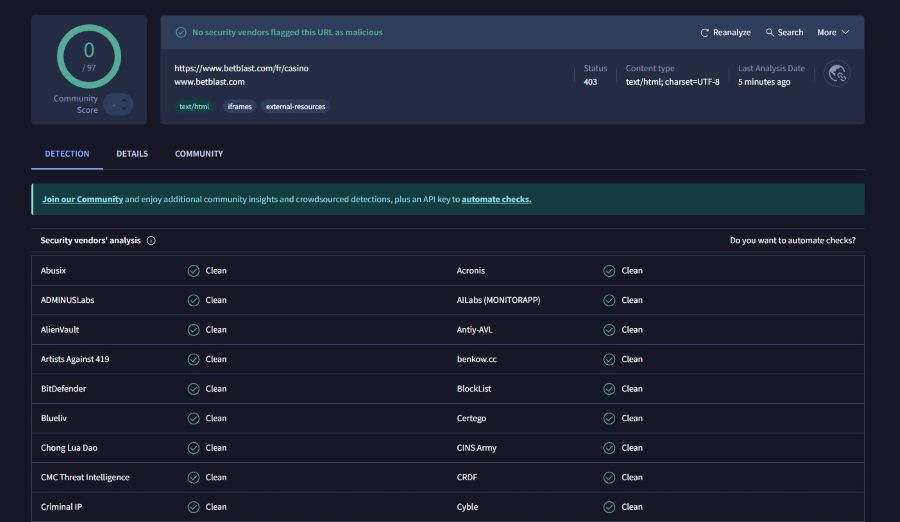The width and height of the screenshot is (900, 522).
Task: Click the Reanalyze refresh icon
Action: point(704,33)
